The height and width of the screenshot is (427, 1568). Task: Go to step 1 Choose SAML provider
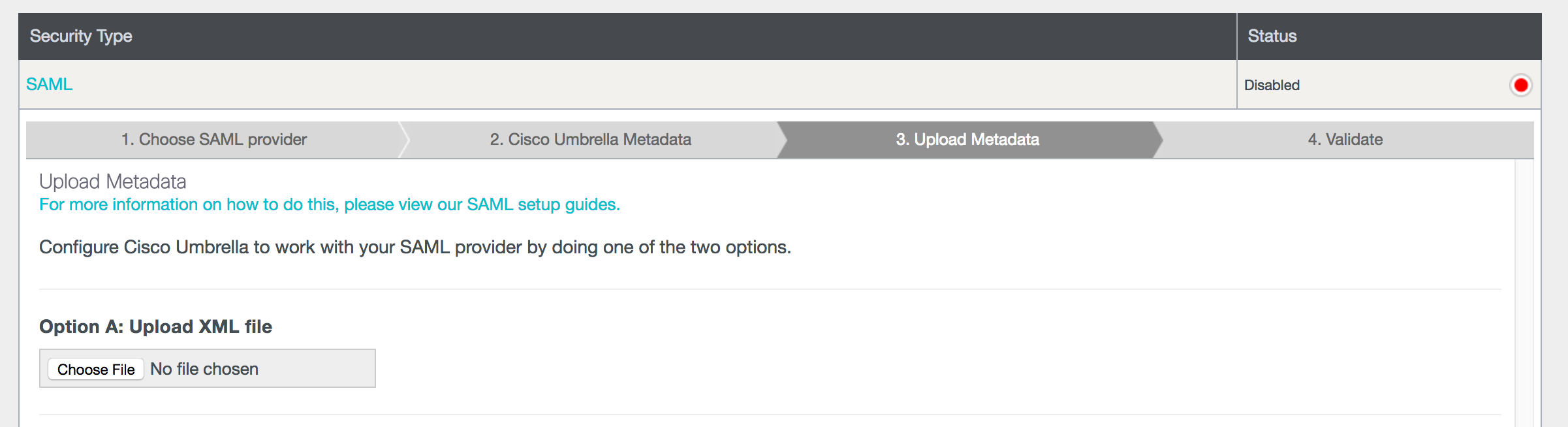tap(213, 139)
